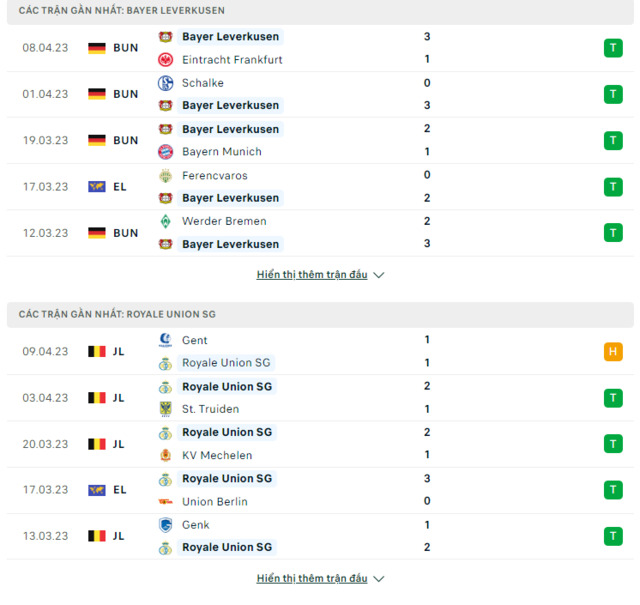Click the German flag for 01.04.23 match
The image size is (640, 605).
click(97, 94)
